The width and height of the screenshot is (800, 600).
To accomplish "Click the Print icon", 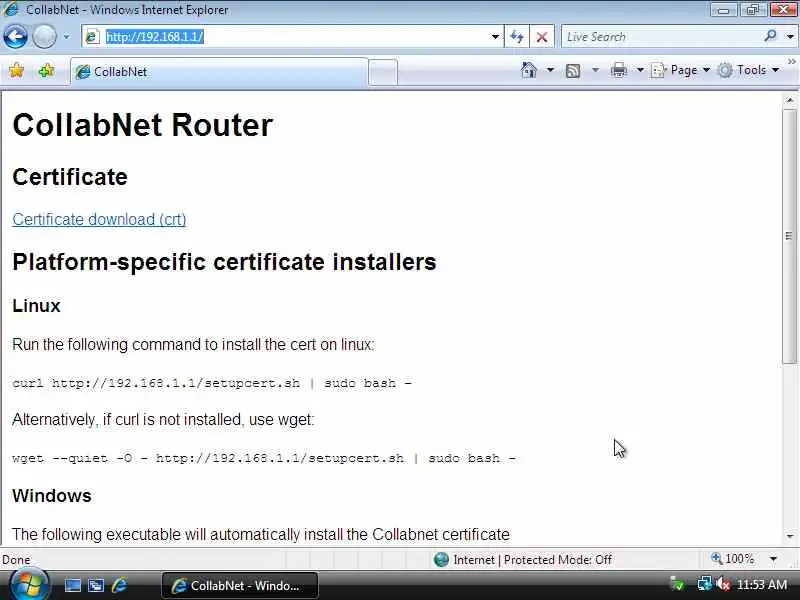I will point(618,70).
